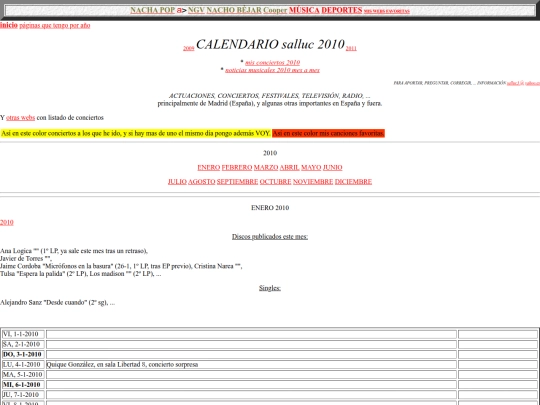
Task: Go to the NACHO BÉJAR page
Action: coord(234,10)
